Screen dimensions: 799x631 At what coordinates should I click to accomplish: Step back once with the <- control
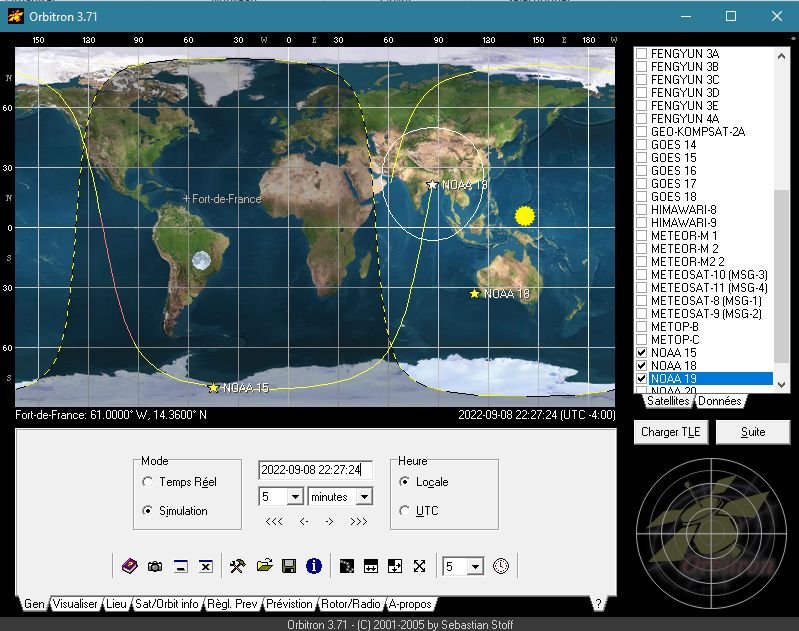304,521
